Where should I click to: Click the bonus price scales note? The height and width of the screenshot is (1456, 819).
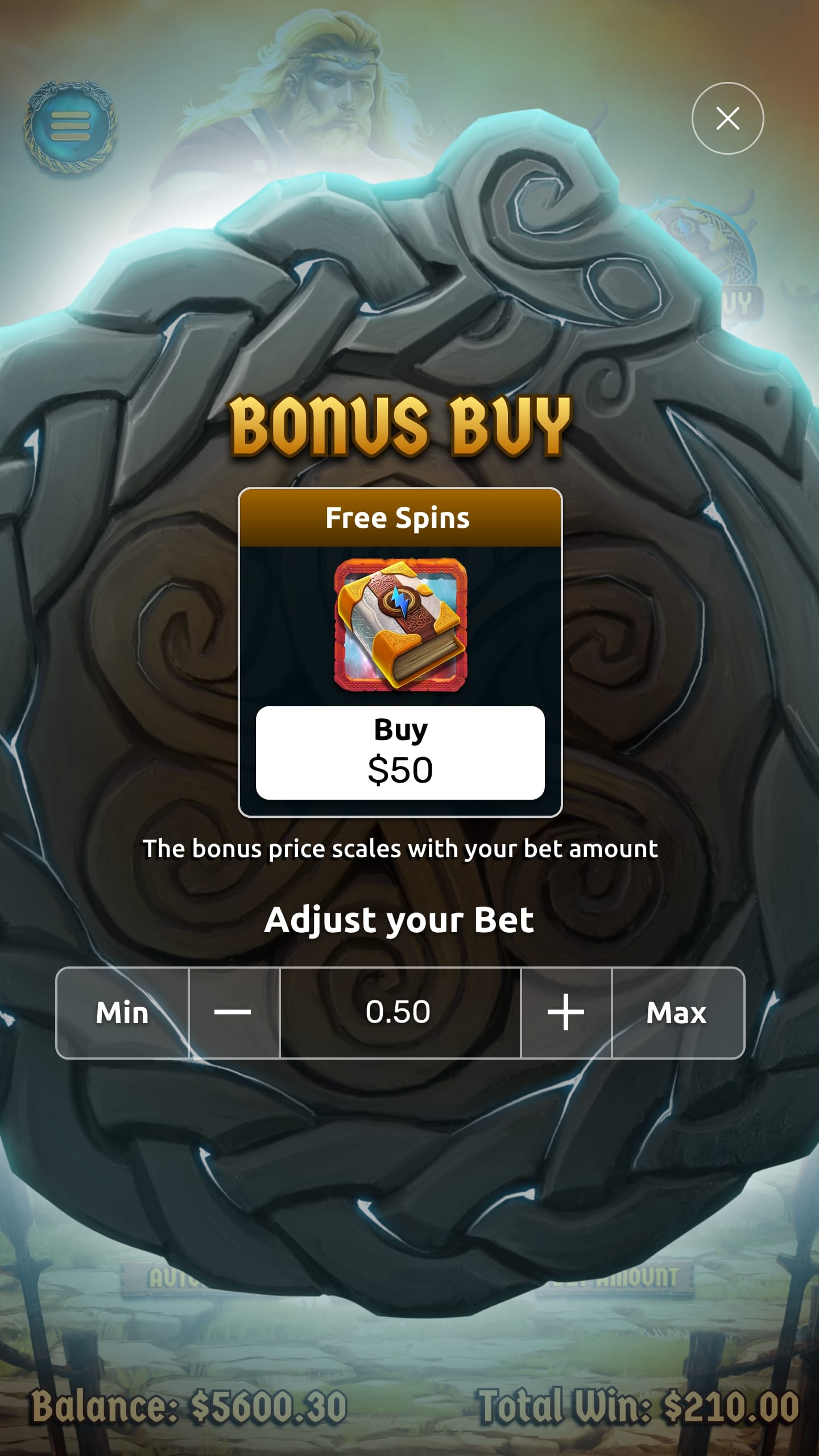pyautogui.click(x=400, y=849)
